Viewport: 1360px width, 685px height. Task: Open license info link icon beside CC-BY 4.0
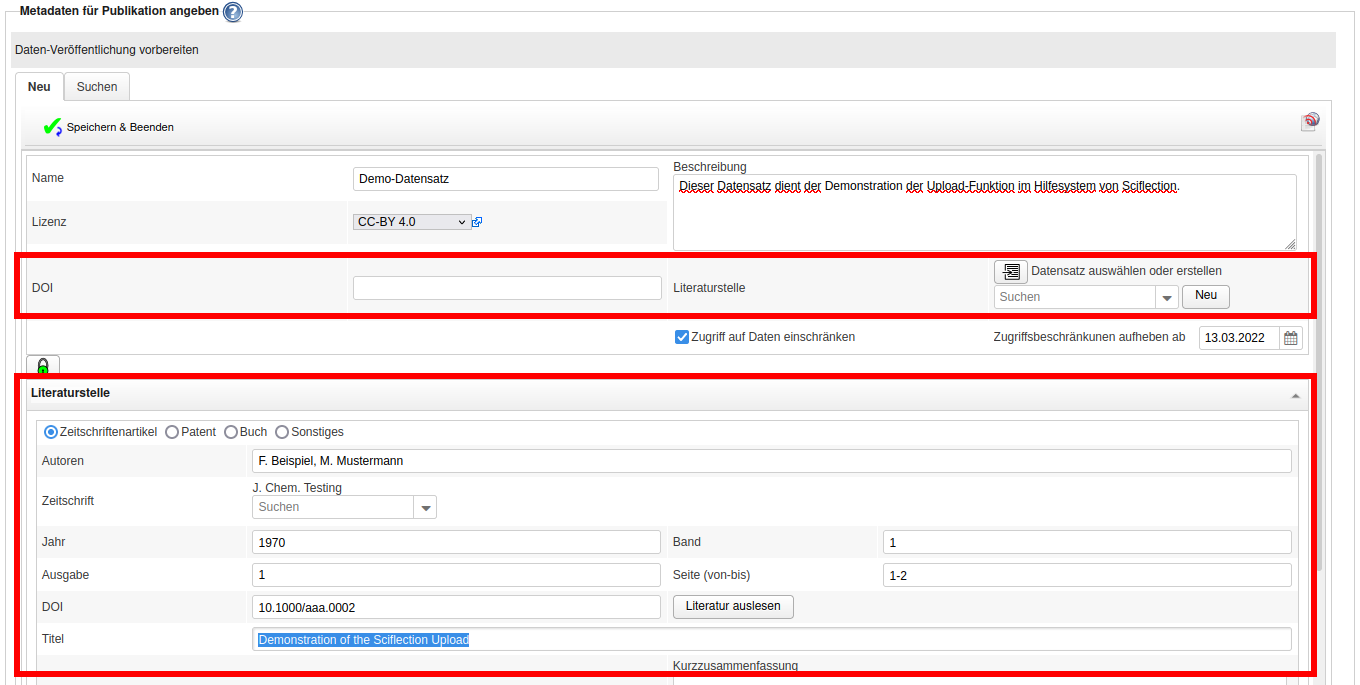tap(477, 222)
